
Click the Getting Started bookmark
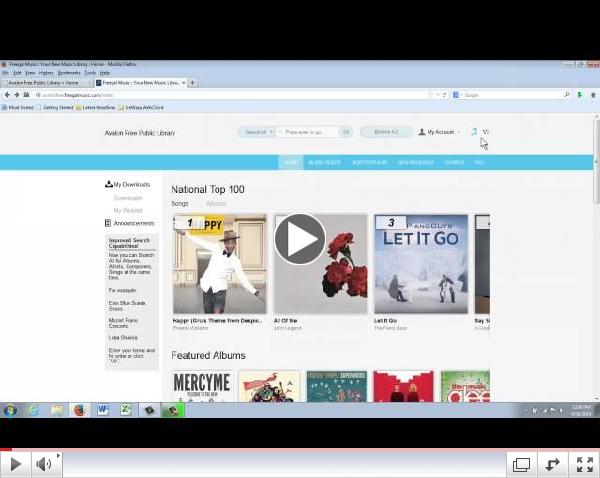(55, 108)
